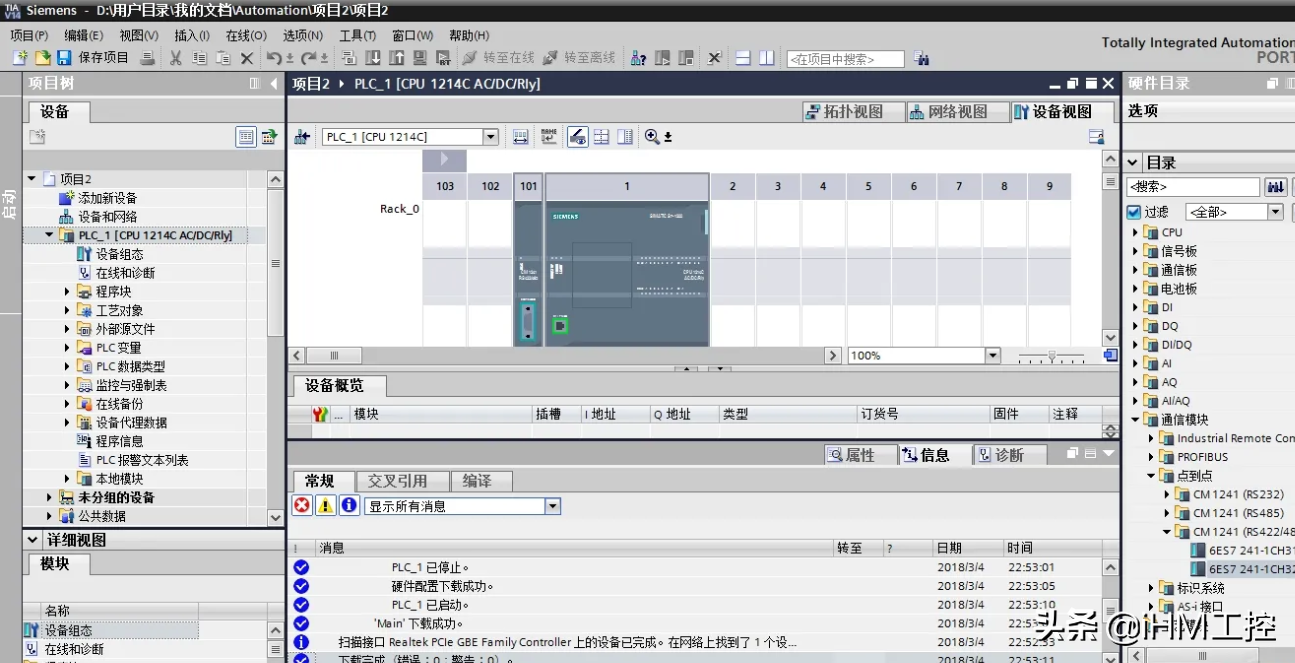Toggle the yellow warning message filter
The height and width of the screenshot is (663, 1295).
(326, 505)
